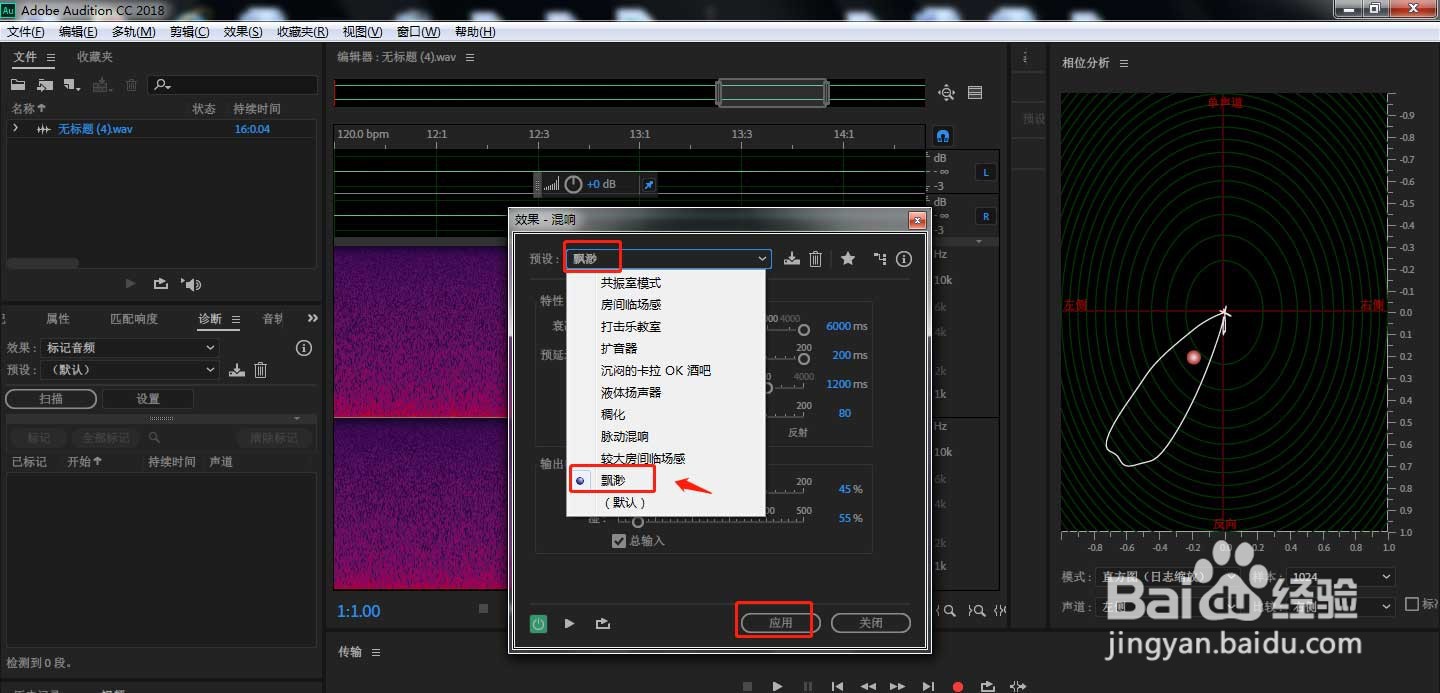Toggle left channel L button
The image size is (1440, 693).
[x=986, y=173]
